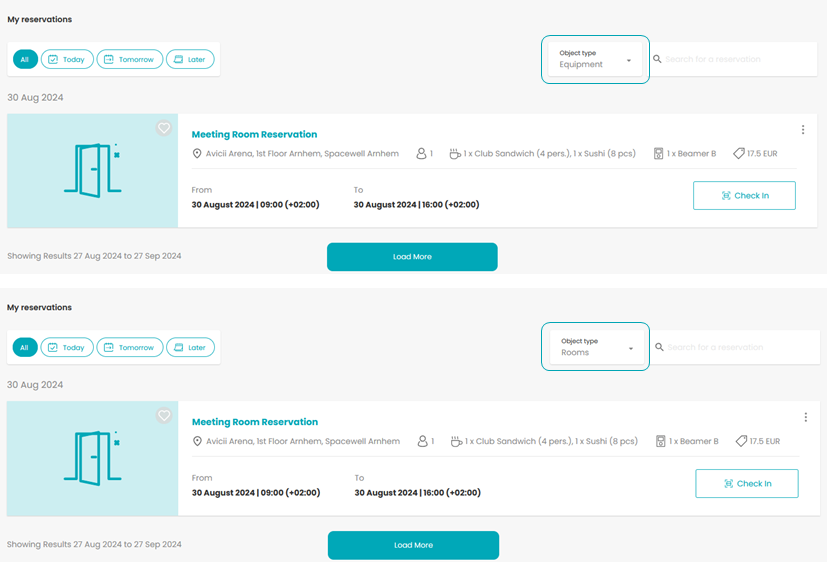
Task: Click the calendar icon on the lower Today filter
Action: 53,347
